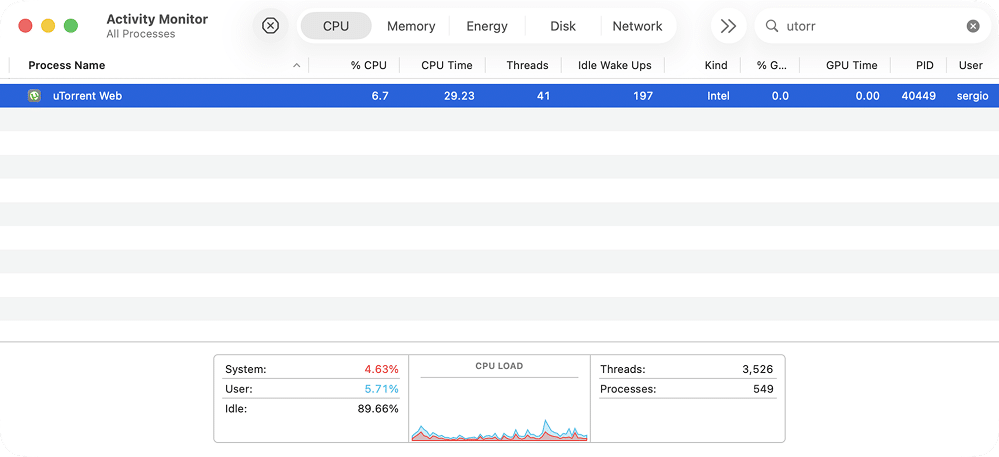Viewport: 999px width, 457px height.
Task: Minimize the window with the yellow button
Action: (48, 26)
